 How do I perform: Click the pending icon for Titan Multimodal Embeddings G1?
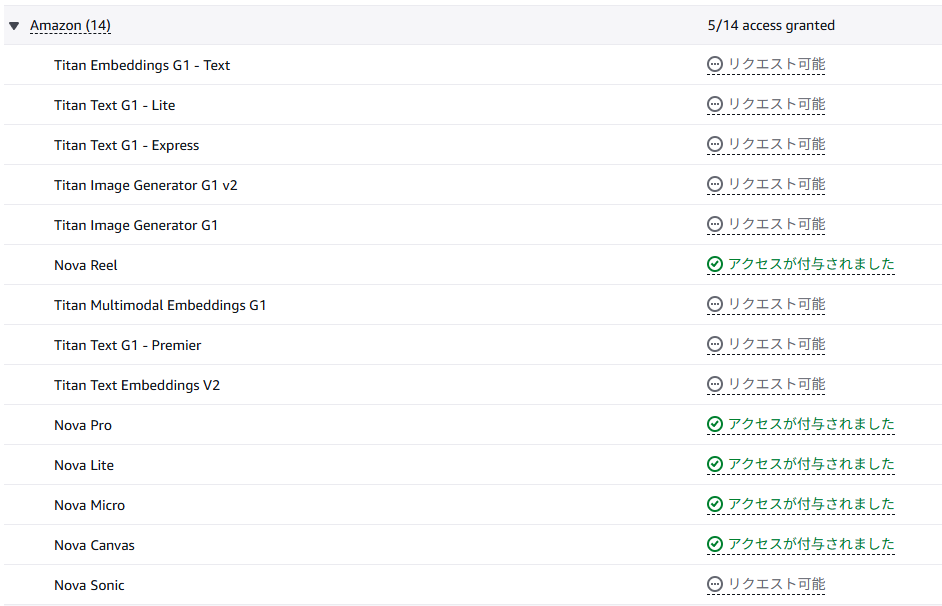715,305
